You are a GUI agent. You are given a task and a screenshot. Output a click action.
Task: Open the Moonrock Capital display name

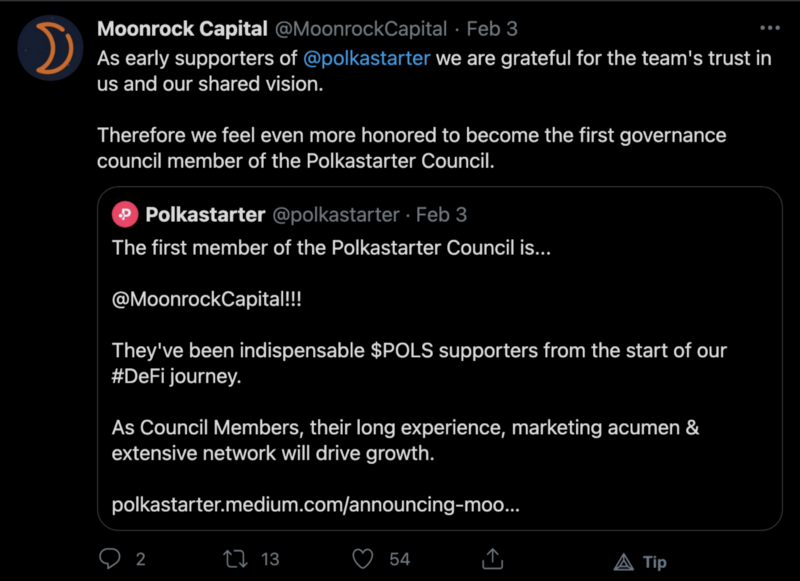pyautogui.click(x=182, y=29)
